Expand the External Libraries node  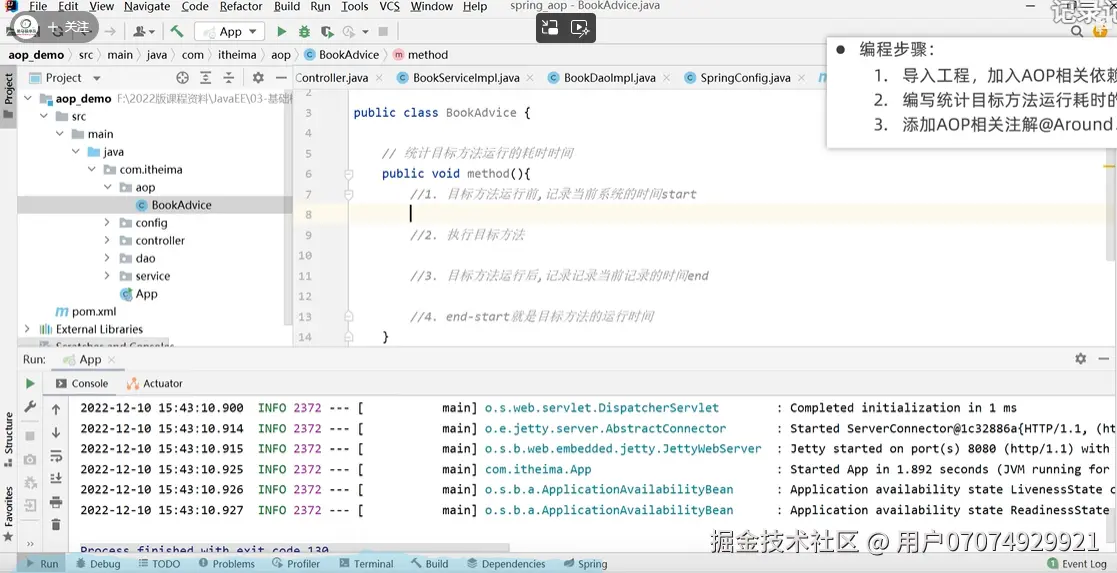tap(28, 329)
